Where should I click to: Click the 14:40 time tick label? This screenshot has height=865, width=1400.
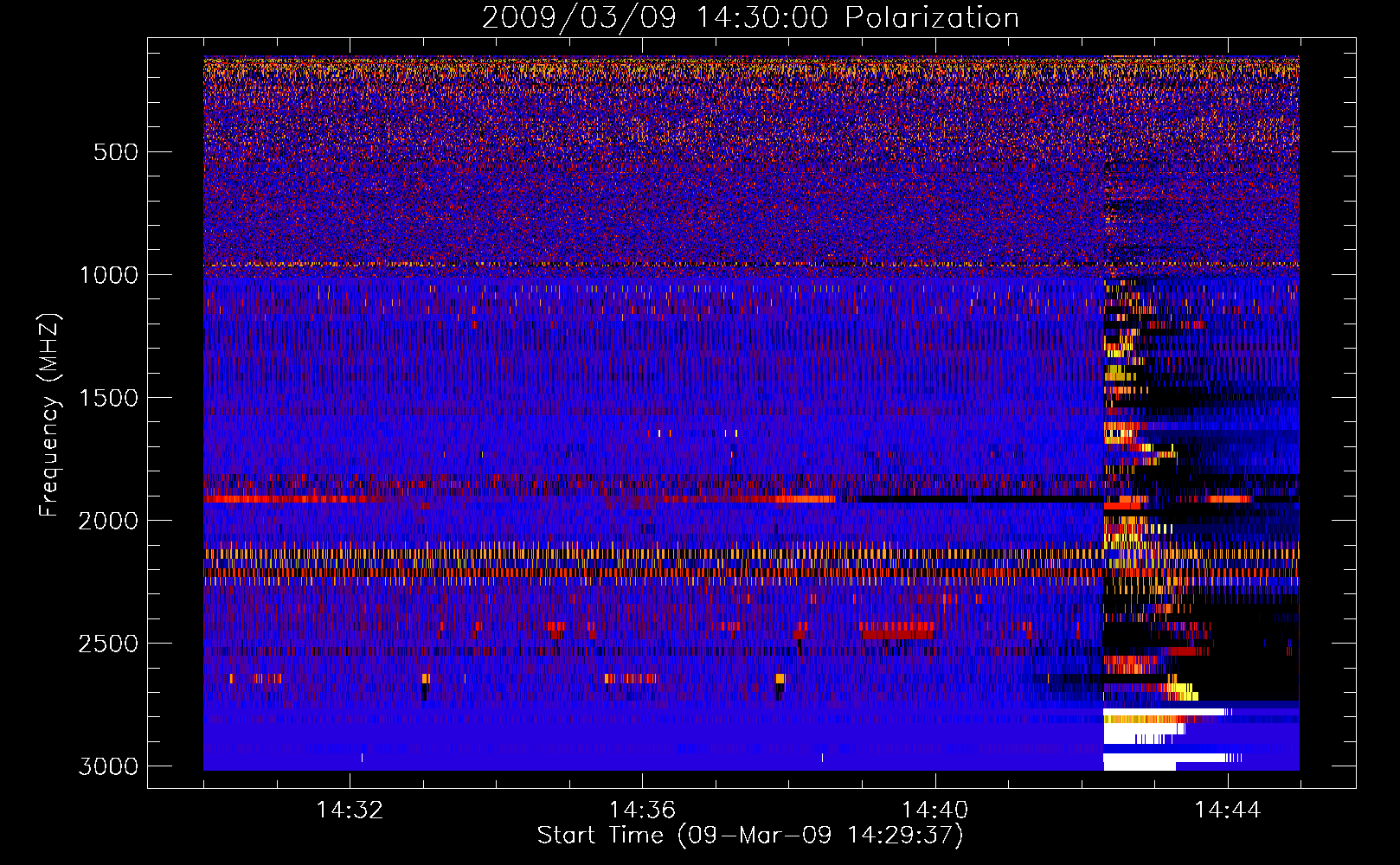click(x=934, y=811)
